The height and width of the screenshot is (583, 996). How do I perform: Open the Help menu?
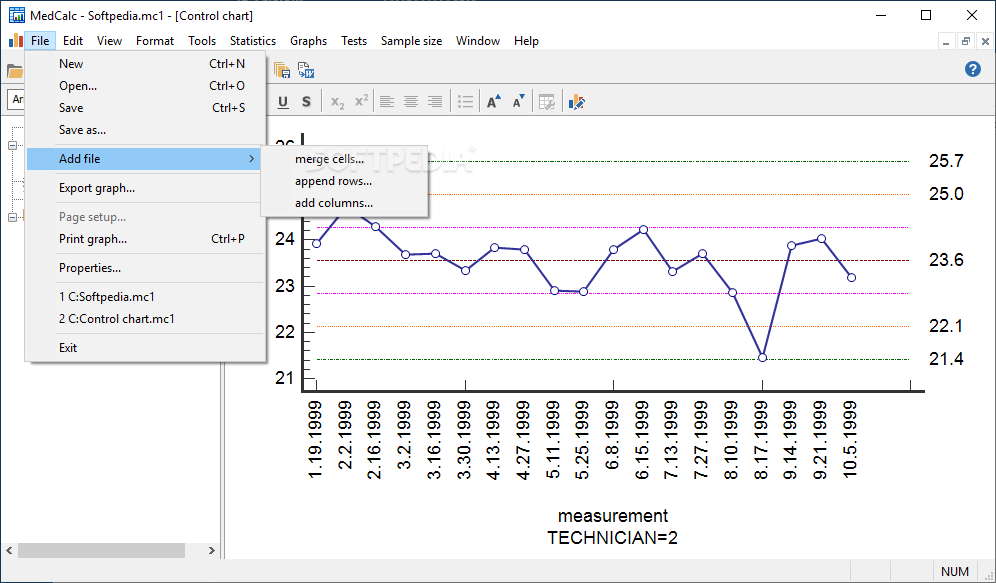(527, 41)
